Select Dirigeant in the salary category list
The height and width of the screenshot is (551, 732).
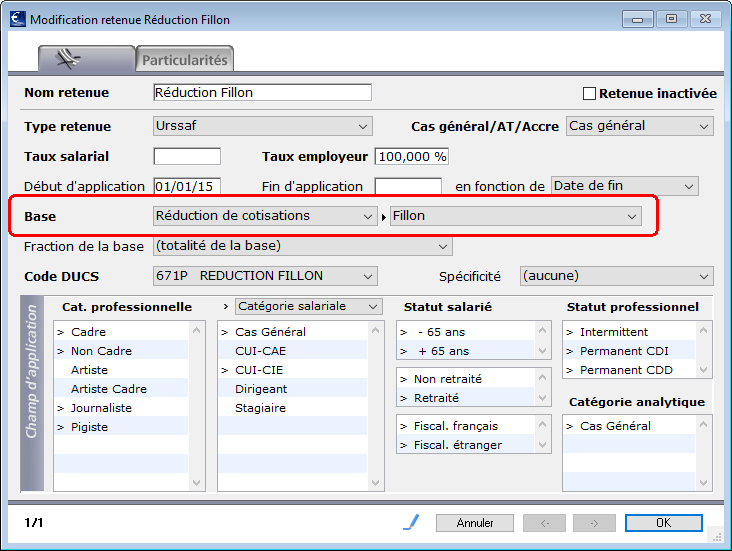(x=293, y=389)
